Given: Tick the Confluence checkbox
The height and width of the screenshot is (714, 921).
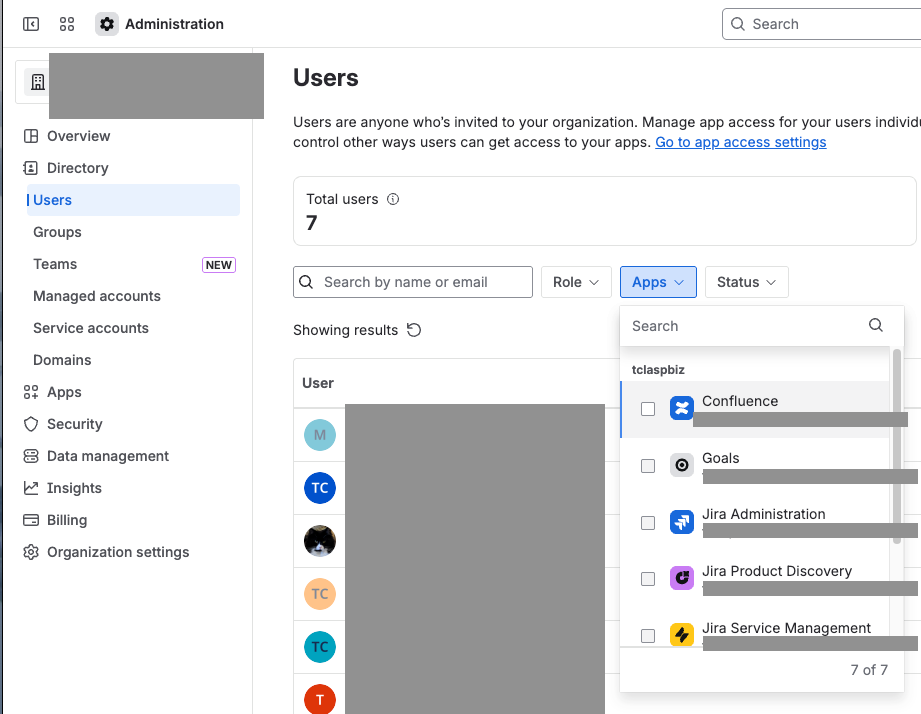Looking at the screenshot, I should pos(648,409).
